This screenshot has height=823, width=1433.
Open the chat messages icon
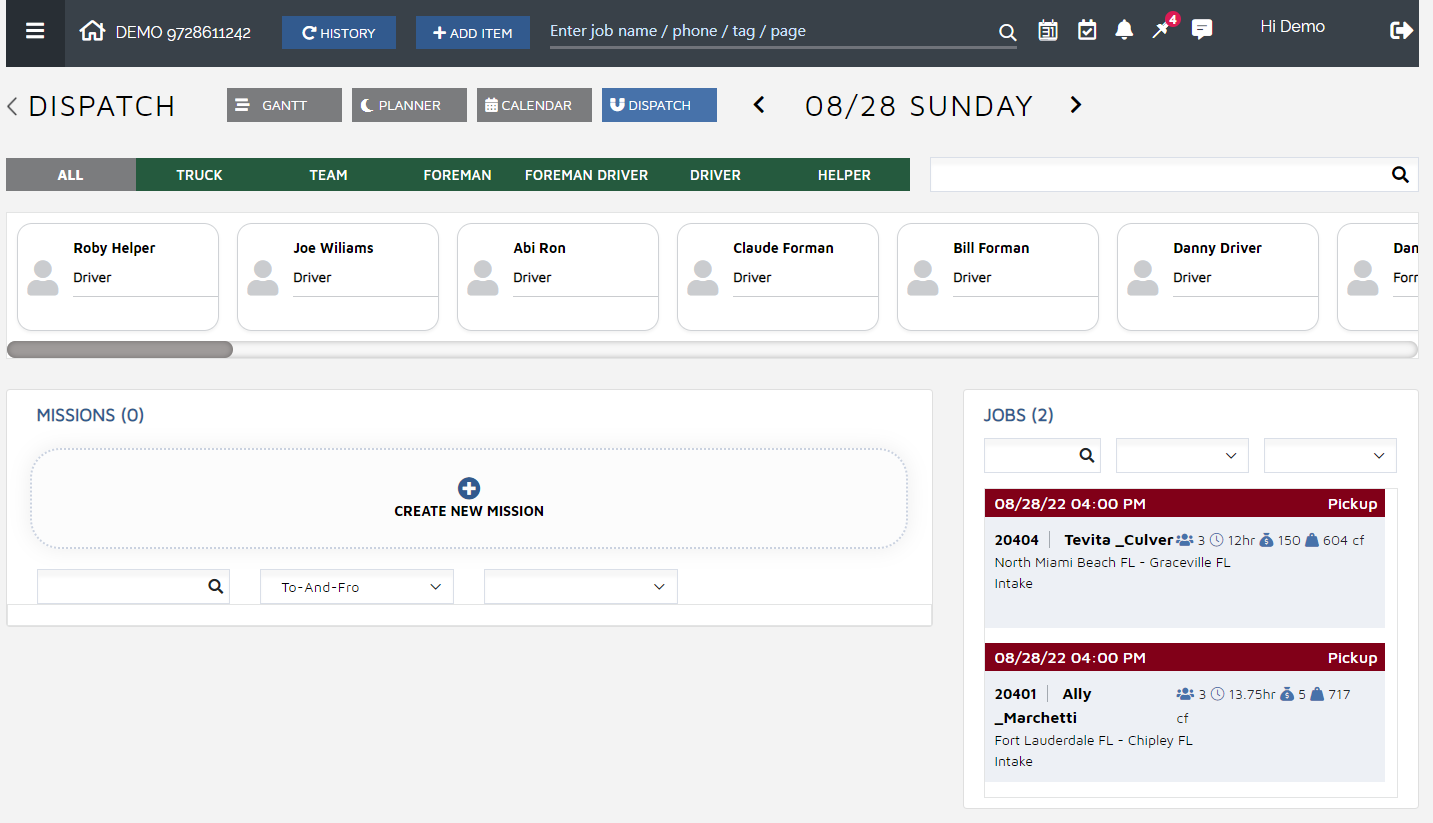(x=1202, y=30)
